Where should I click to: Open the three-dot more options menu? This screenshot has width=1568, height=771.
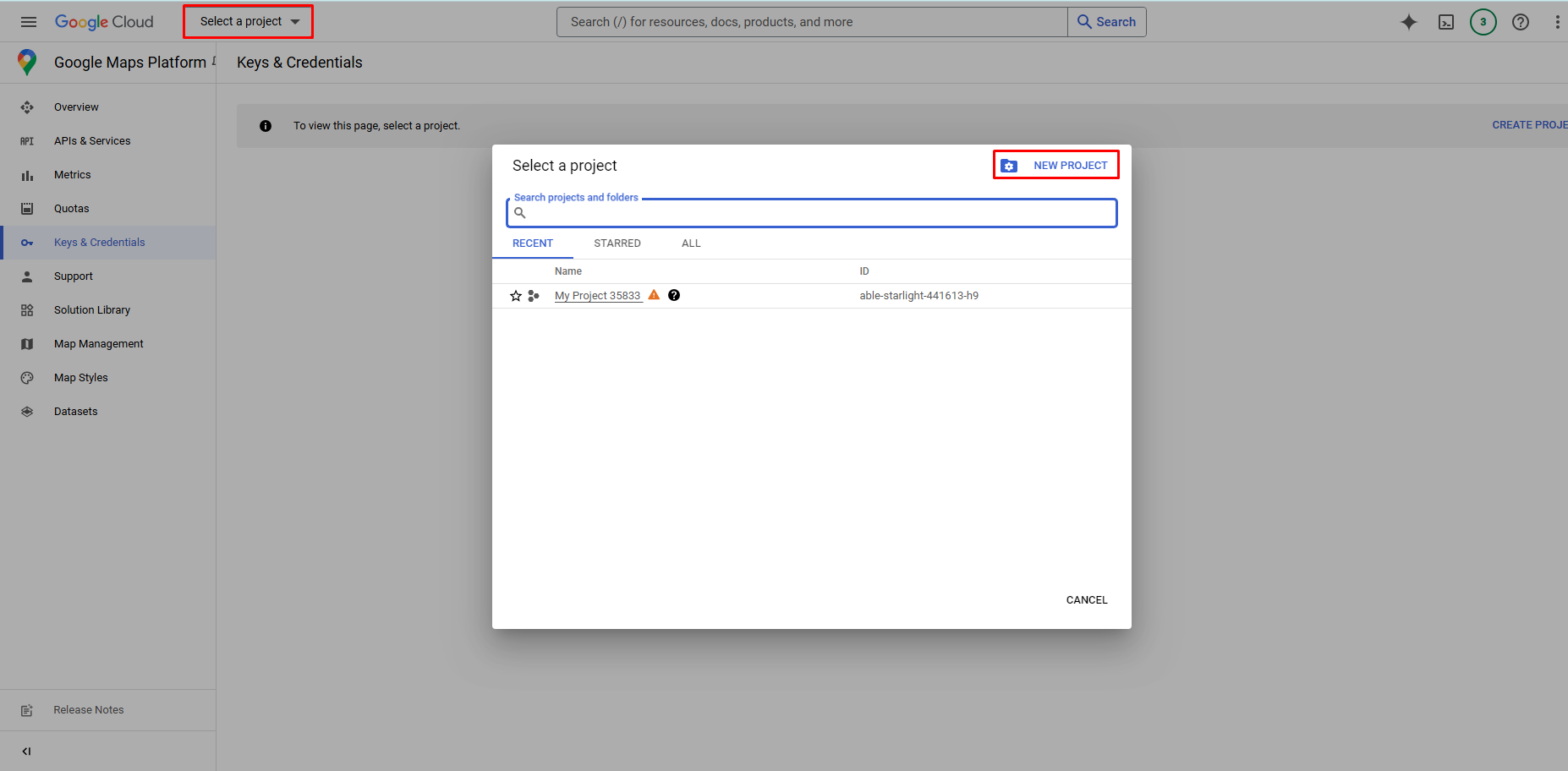[x=1557, y=22]
